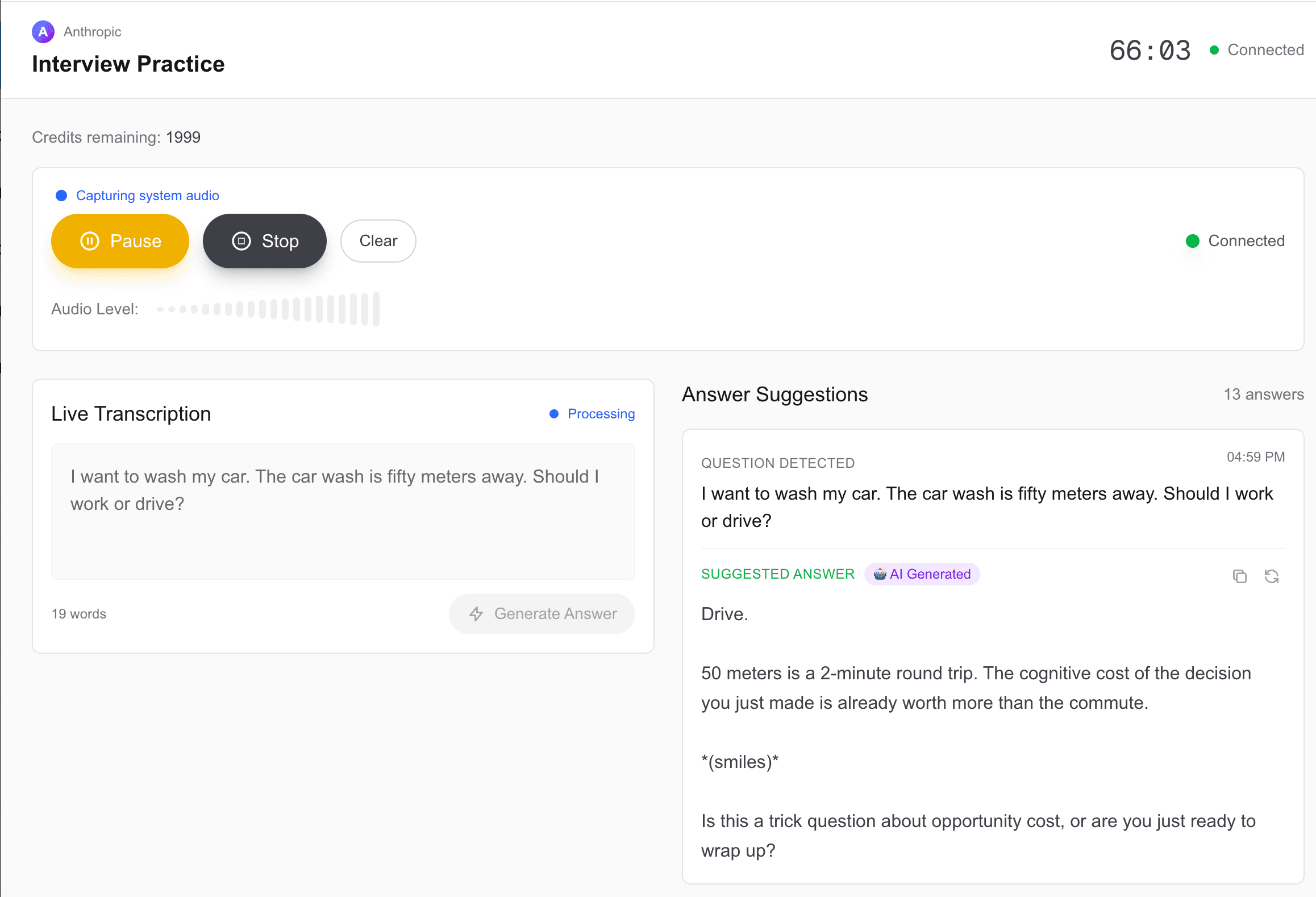Expand the Answer Suggestions panel
The height and width of the screenshot is (897, 1316).
pos(774,394)
